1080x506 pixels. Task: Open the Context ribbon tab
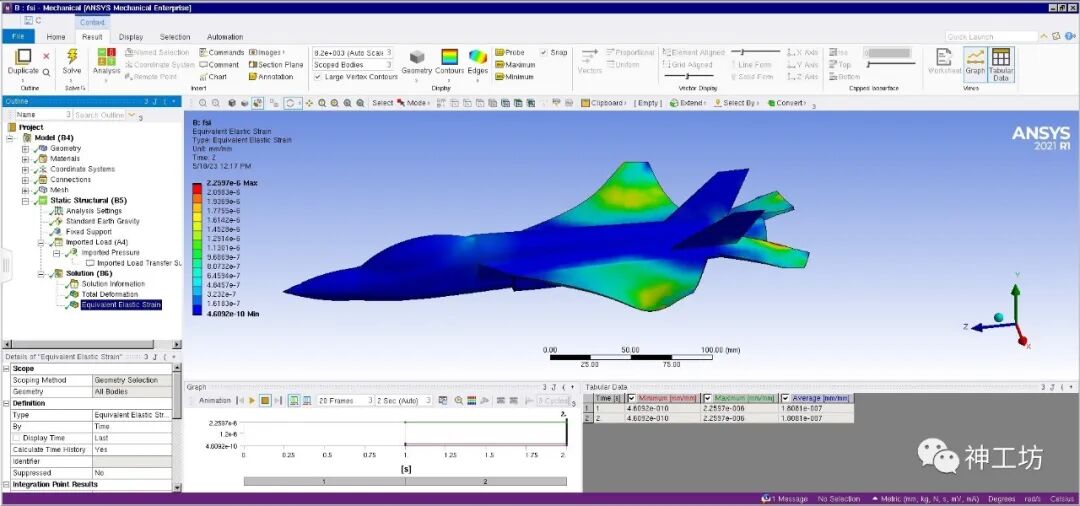92,23
